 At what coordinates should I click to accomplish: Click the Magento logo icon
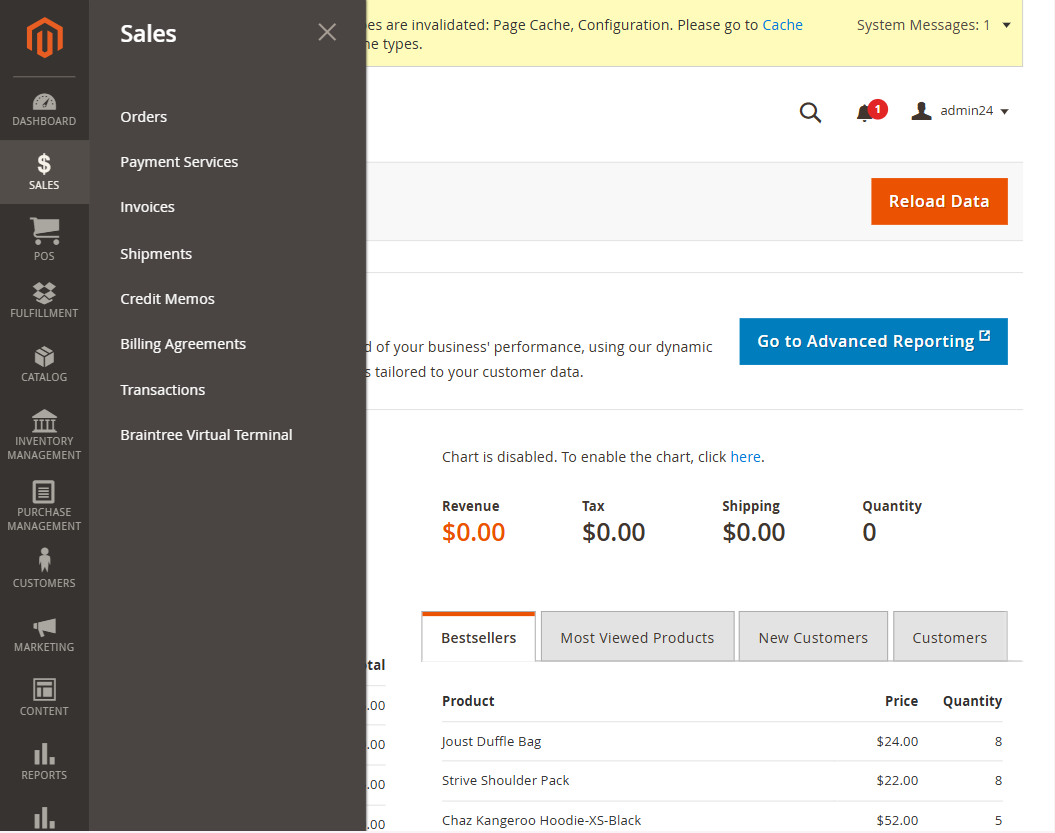coord(44,38)
